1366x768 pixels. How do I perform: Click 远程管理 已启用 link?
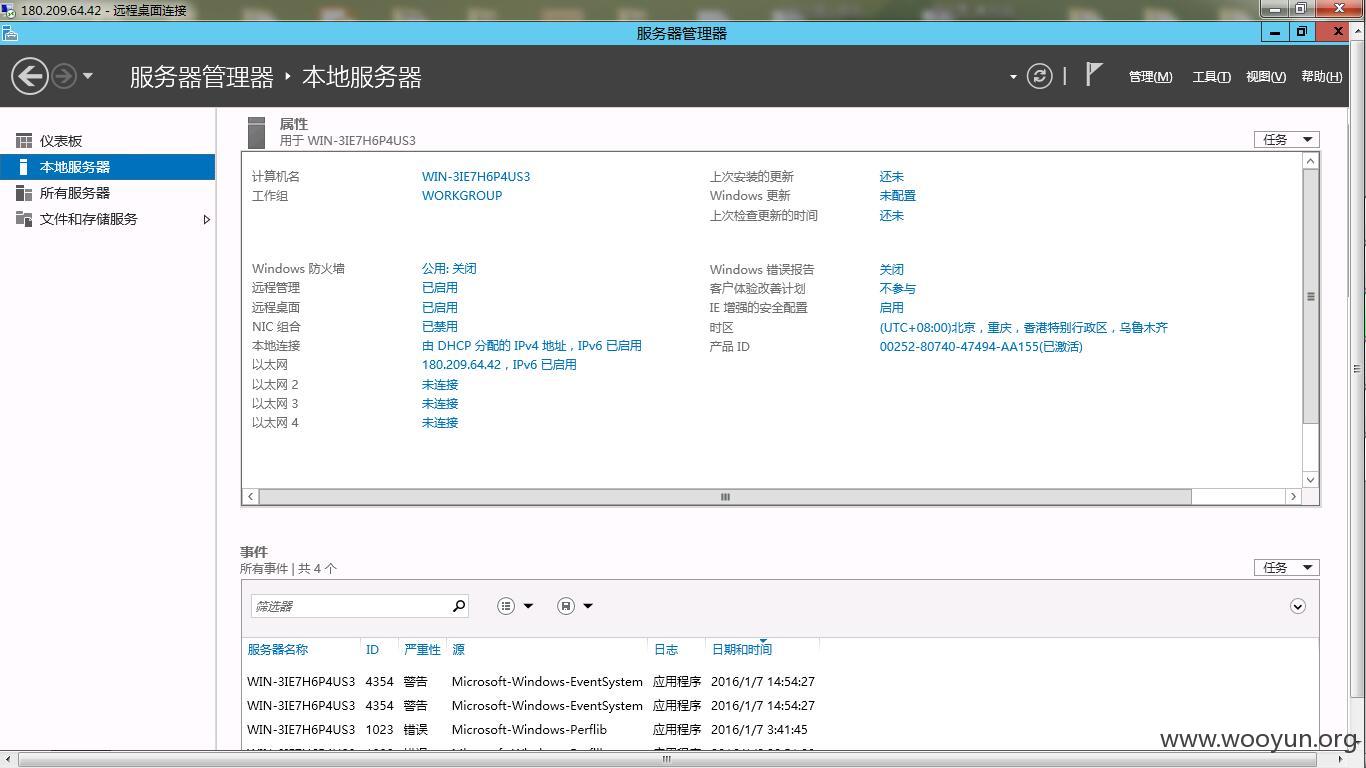440,287
